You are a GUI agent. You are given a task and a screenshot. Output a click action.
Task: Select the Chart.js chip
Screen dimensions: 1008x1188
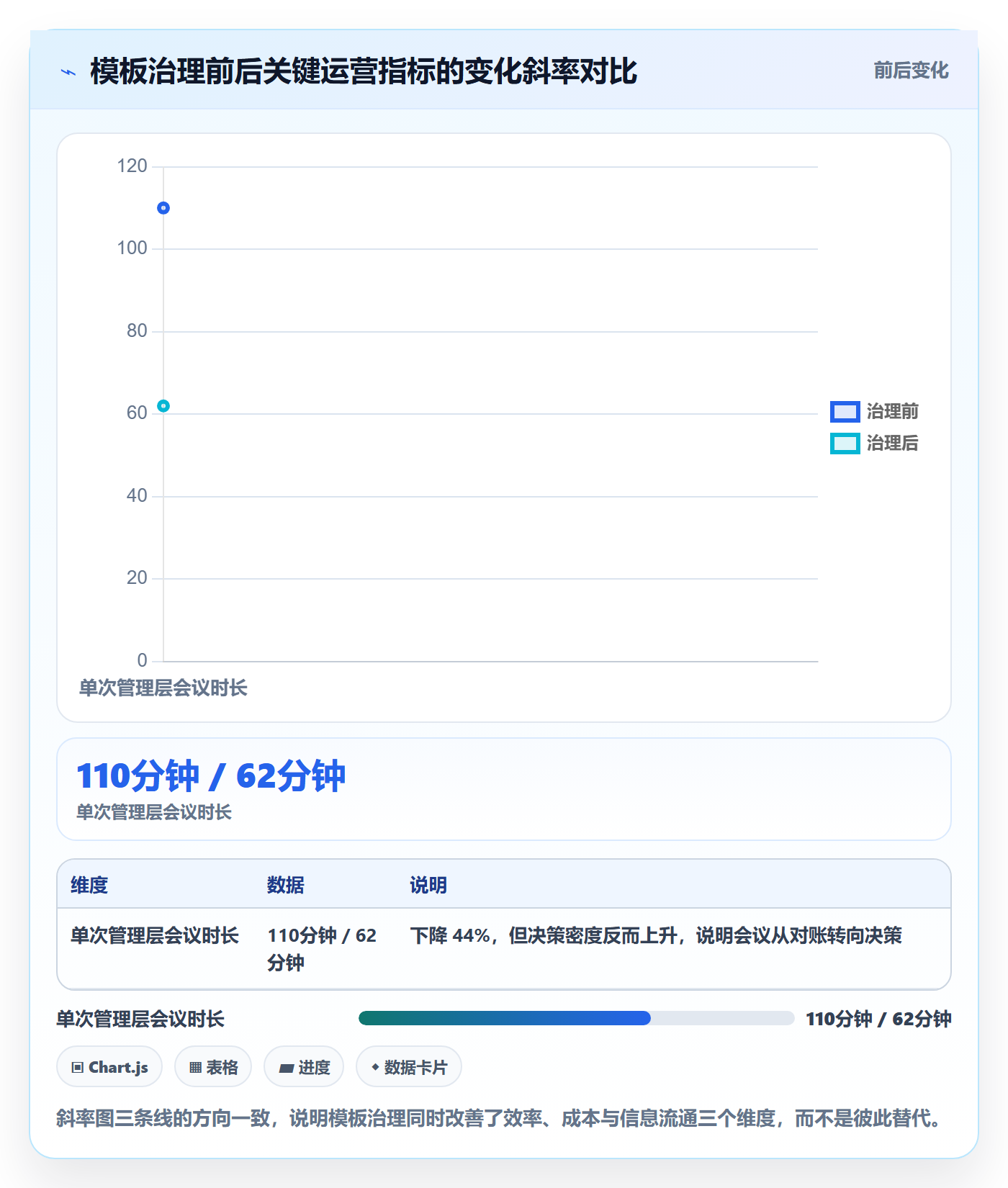pos(109,1067)
